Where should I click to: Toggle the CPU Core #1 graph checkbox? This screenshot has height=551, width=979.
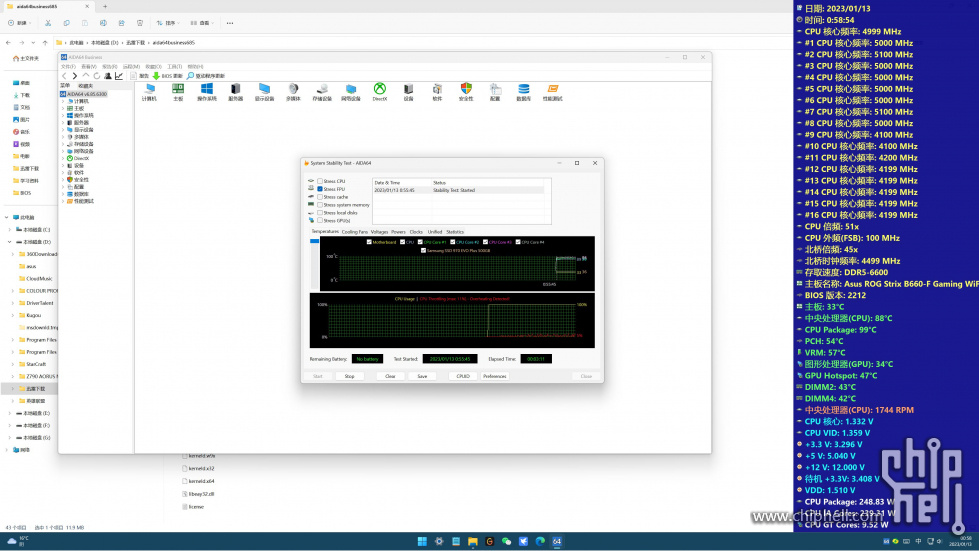point(420,241)
